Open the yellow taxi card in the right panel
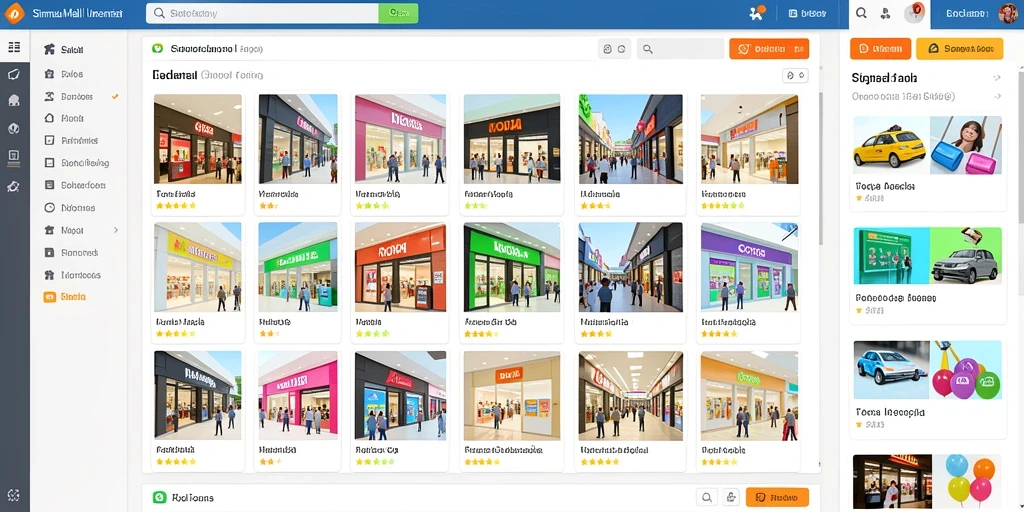 pyautogui.click(x=927, y=162)
